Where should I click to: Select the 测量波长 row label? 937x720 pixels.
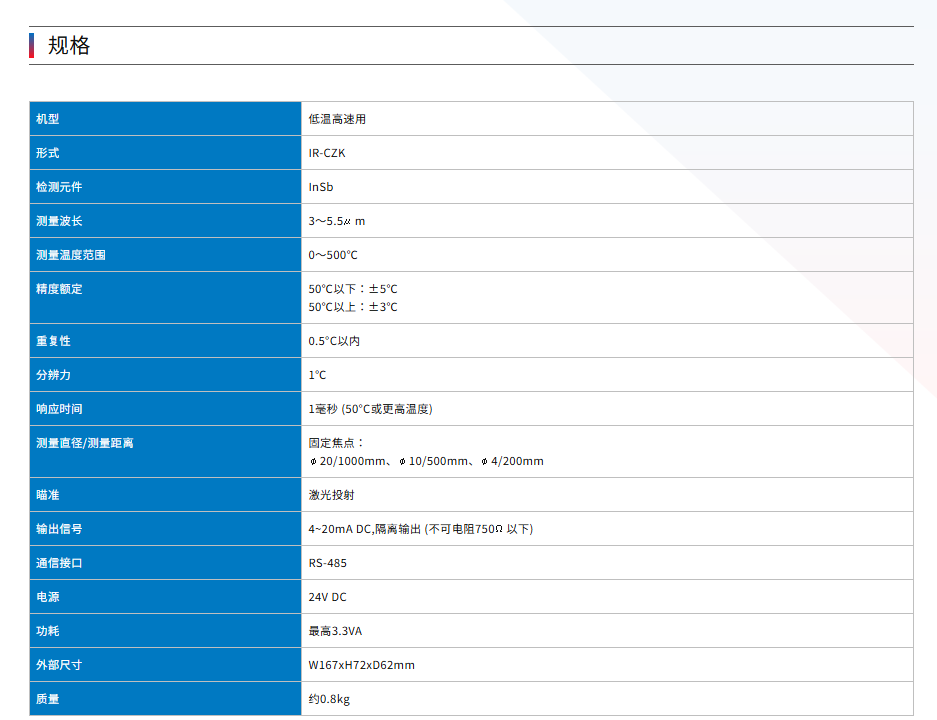pos(59,221)
